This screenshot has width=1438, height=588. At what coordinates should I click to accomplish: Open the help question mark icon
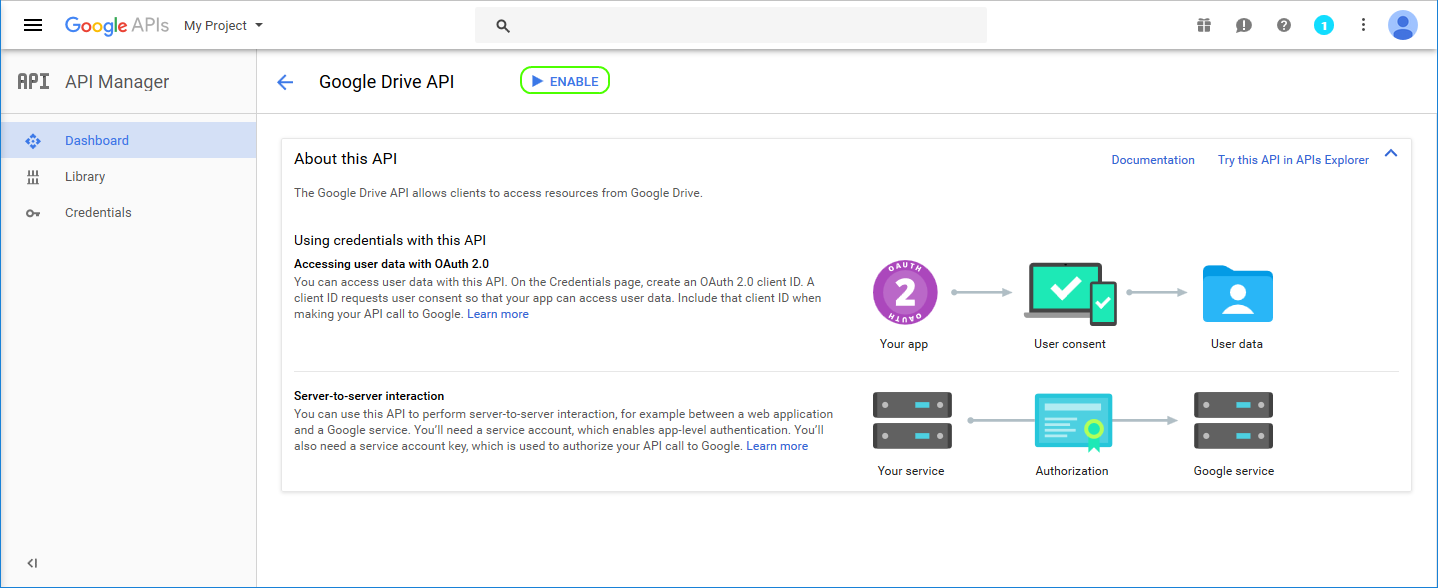1284,25
